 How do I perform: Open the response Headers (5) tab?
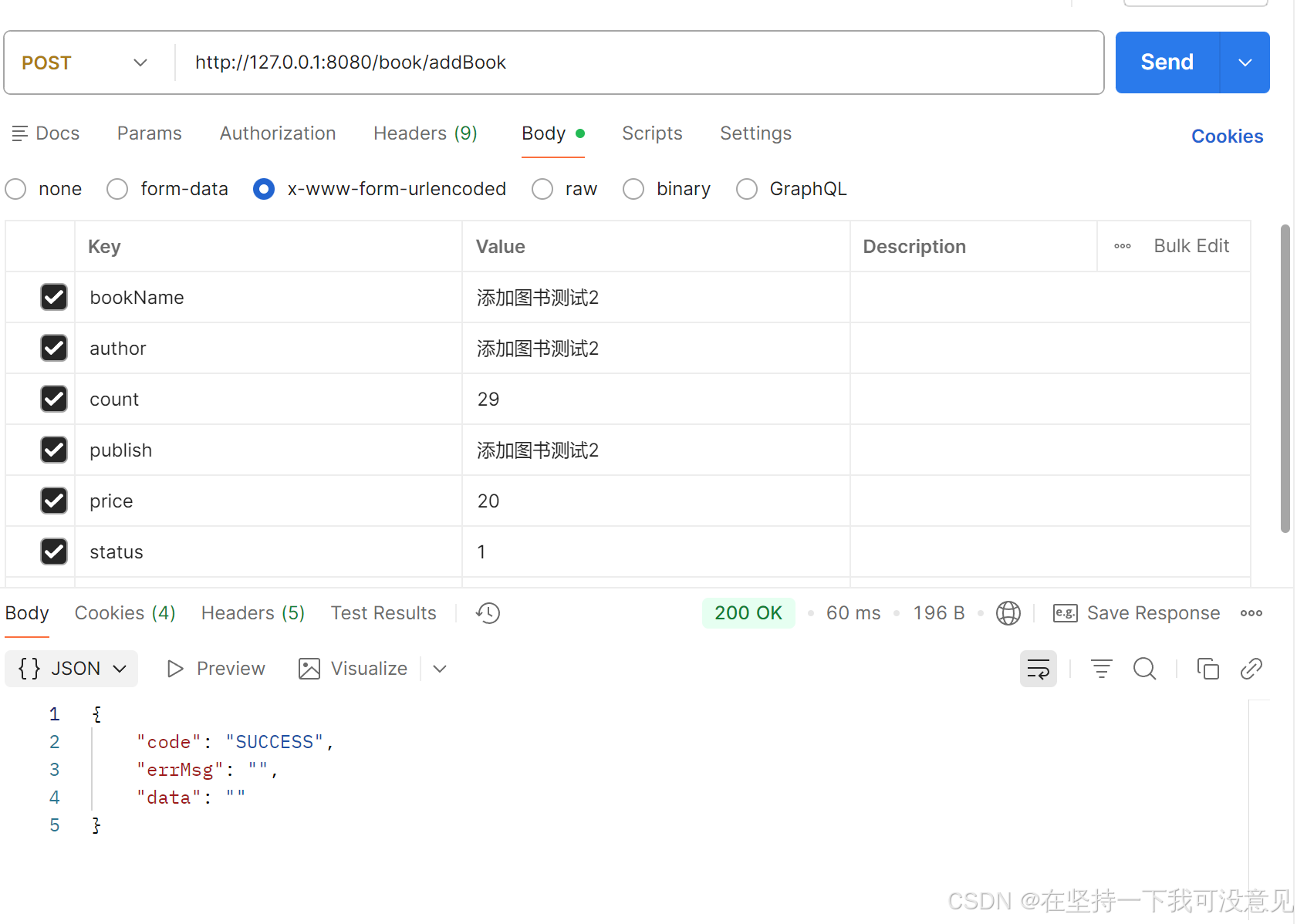pyautogui.click(x=253, y=613)
